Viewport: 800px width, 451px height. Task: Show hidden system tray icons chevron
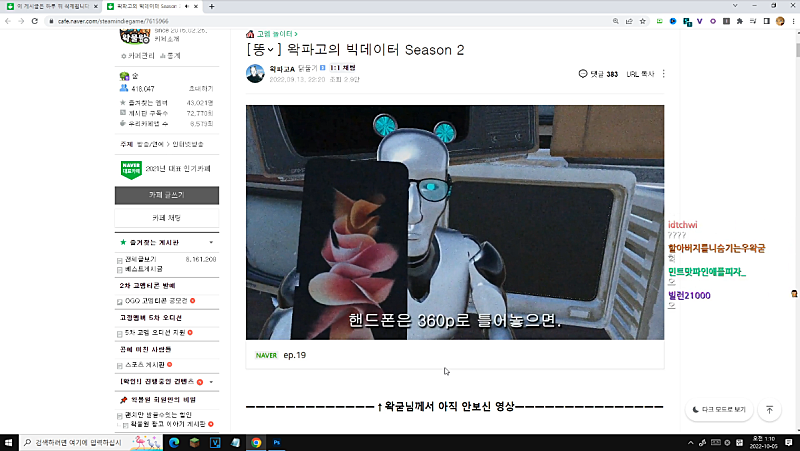[690, 442]
